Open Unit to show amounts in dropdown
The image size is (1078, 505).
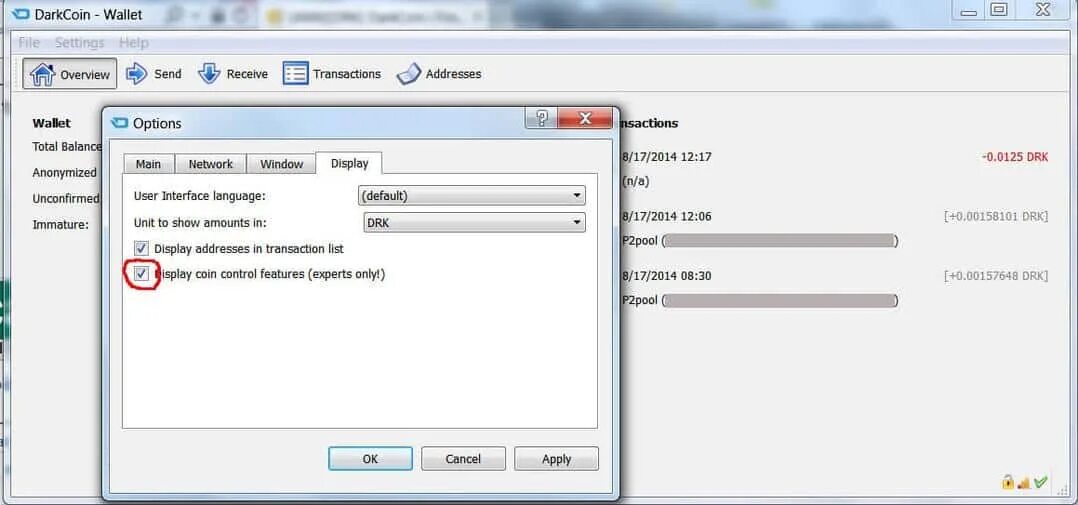(474, 223)
